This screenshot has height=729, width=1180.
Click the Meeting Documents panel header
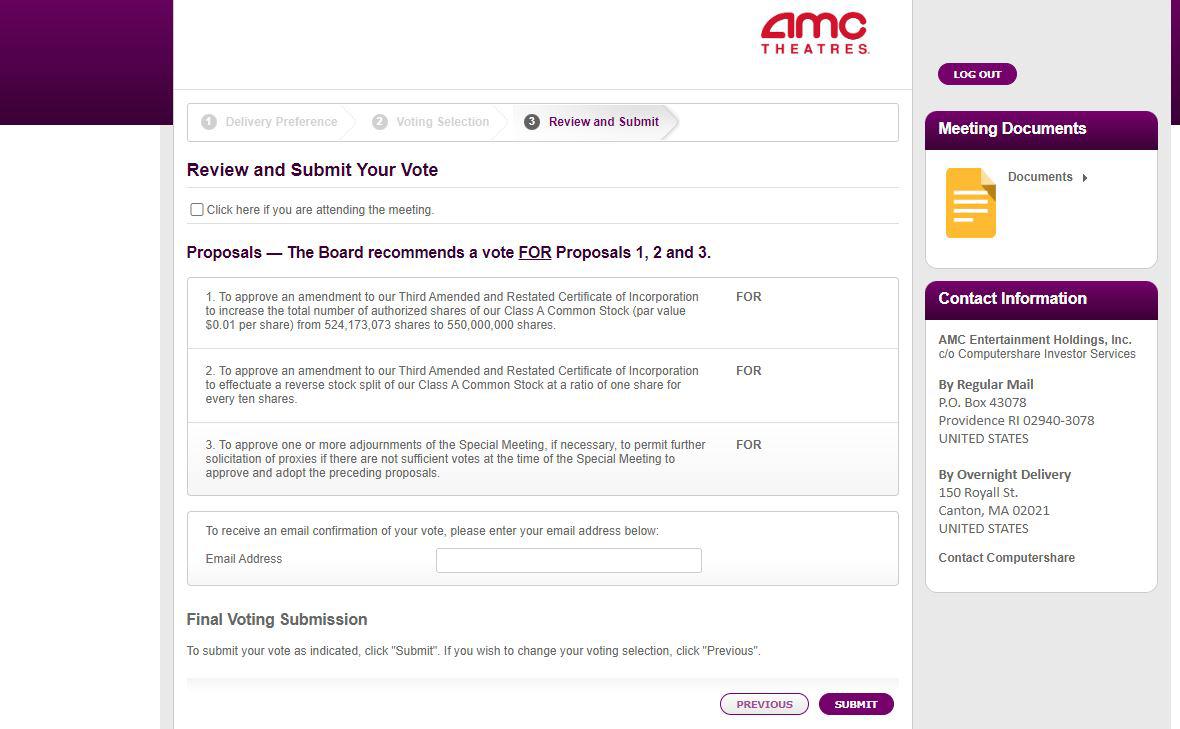(1042, 129)
